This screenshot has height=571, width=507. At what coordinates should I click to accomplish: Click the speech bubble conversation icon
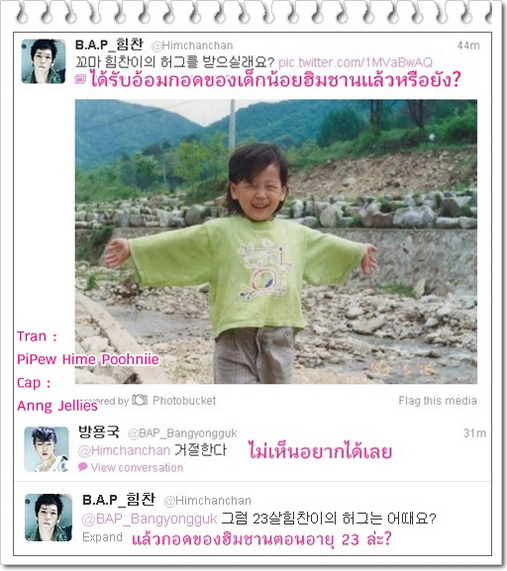(83, 467)
